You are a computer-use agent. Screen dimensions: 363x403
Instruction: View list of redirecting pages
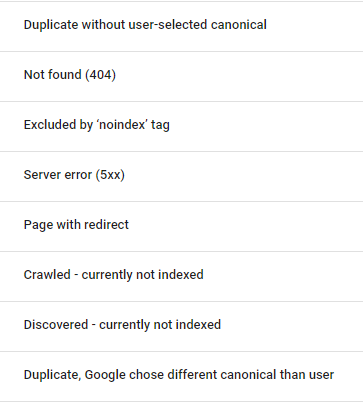(181, 226)
